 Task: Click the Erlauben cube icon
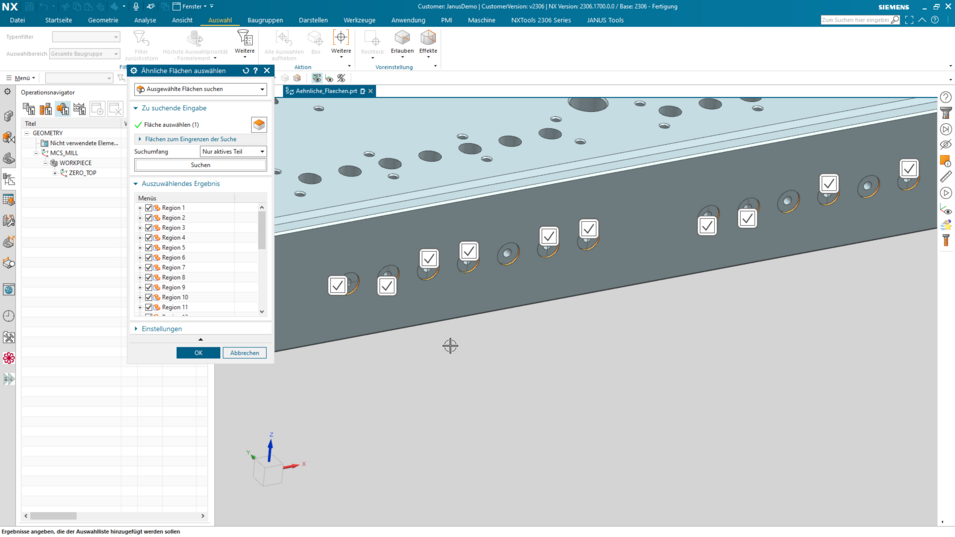pyautogui.click(x=402, y=38)
